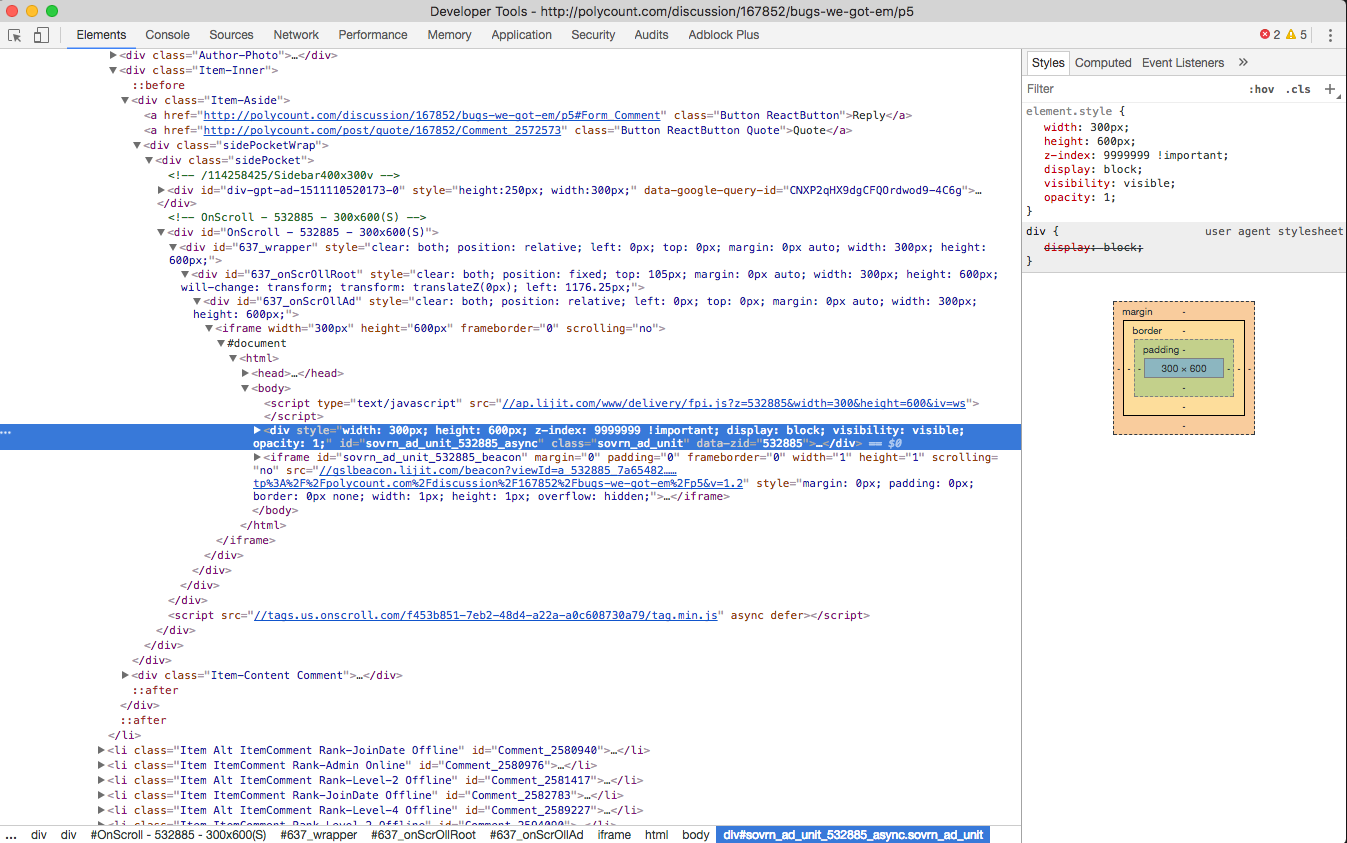The width and height of the screenshot is (1347, 843).
Task: Click the Sidebar400x300v comment row
Action: click(283, 175)
